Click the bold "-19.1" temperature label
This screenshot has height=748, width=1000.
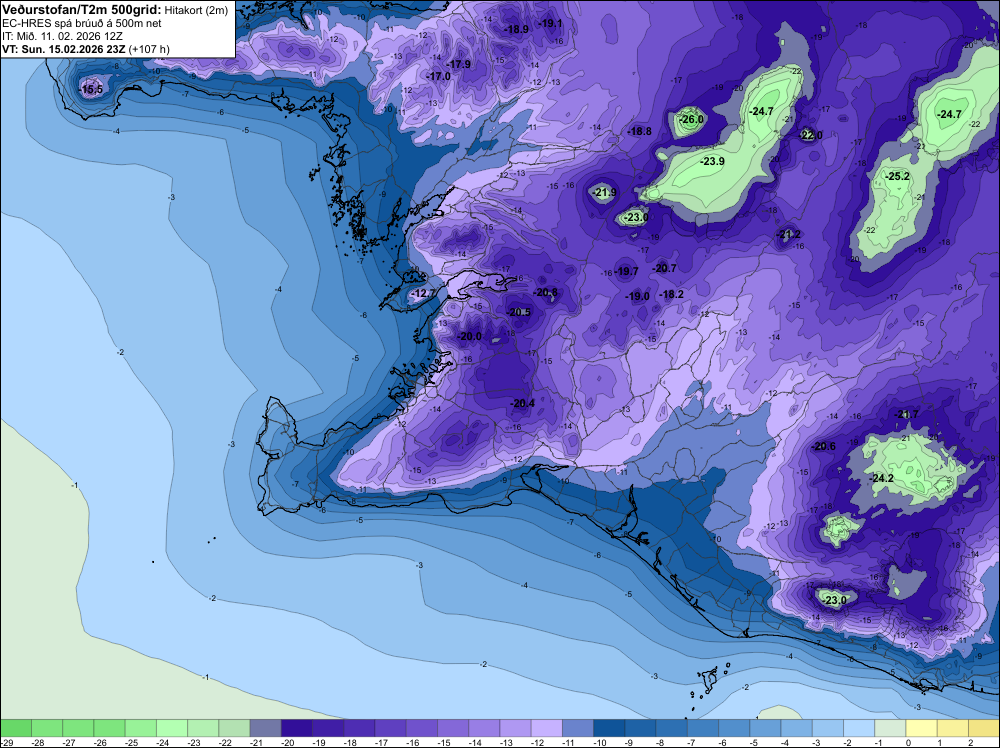pos(550,24)
